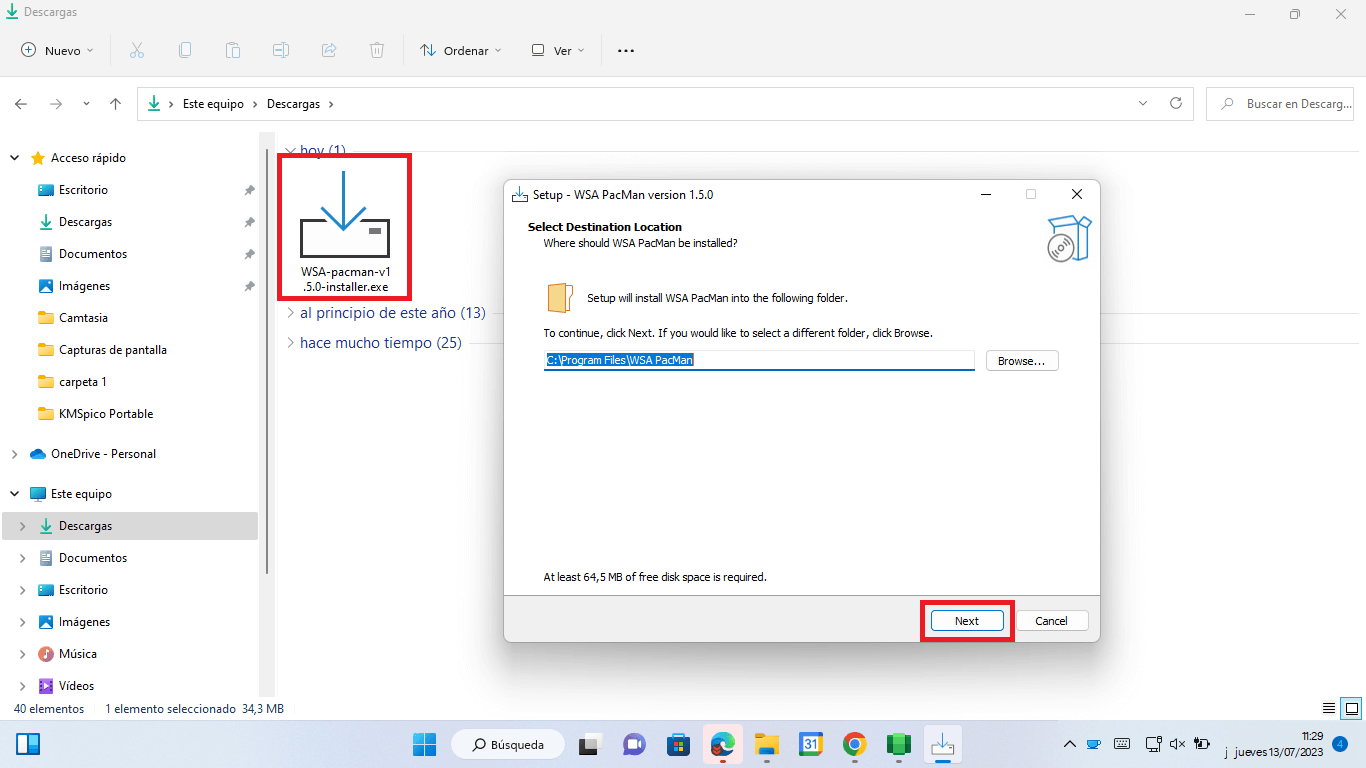Click the Paste clipboard icon

point(233,50)
